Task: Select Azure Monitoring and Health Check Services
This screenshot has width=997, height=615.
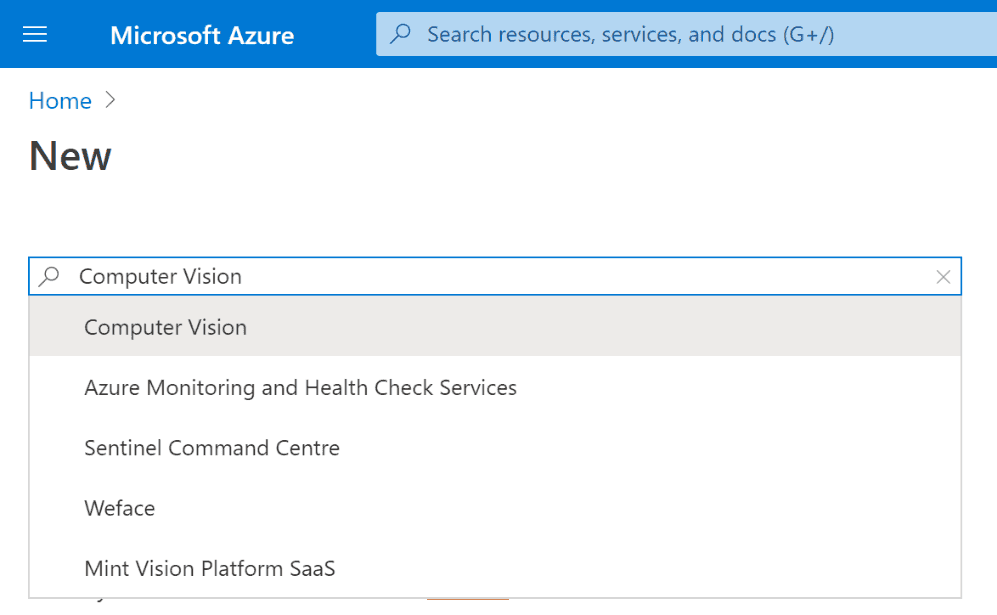Action: click(300, 388)
